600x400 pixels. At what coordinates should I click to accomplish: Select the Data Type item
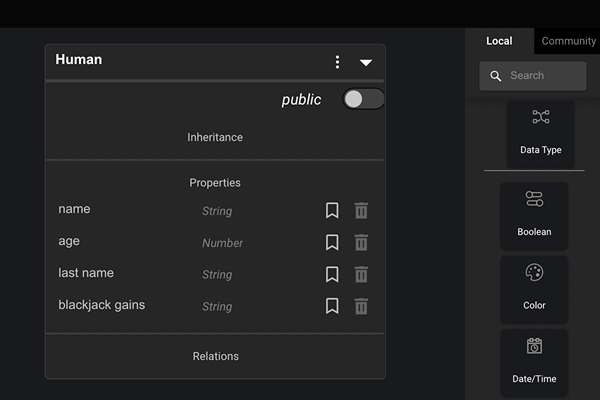pos(541,133)
